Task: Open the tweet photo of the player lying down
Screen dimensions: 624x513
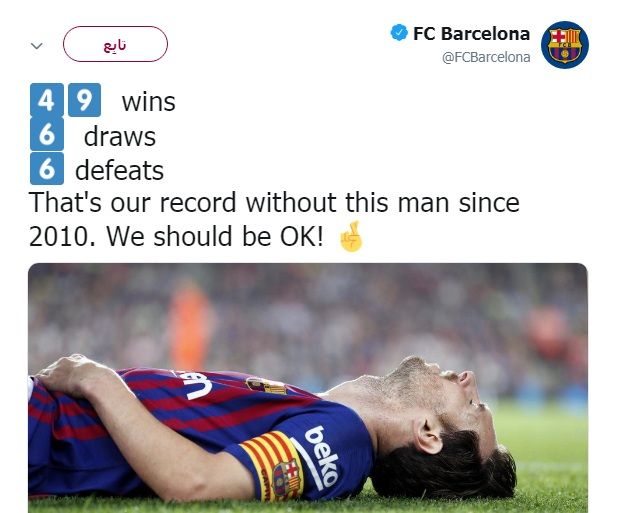Action: coord(308,388)
